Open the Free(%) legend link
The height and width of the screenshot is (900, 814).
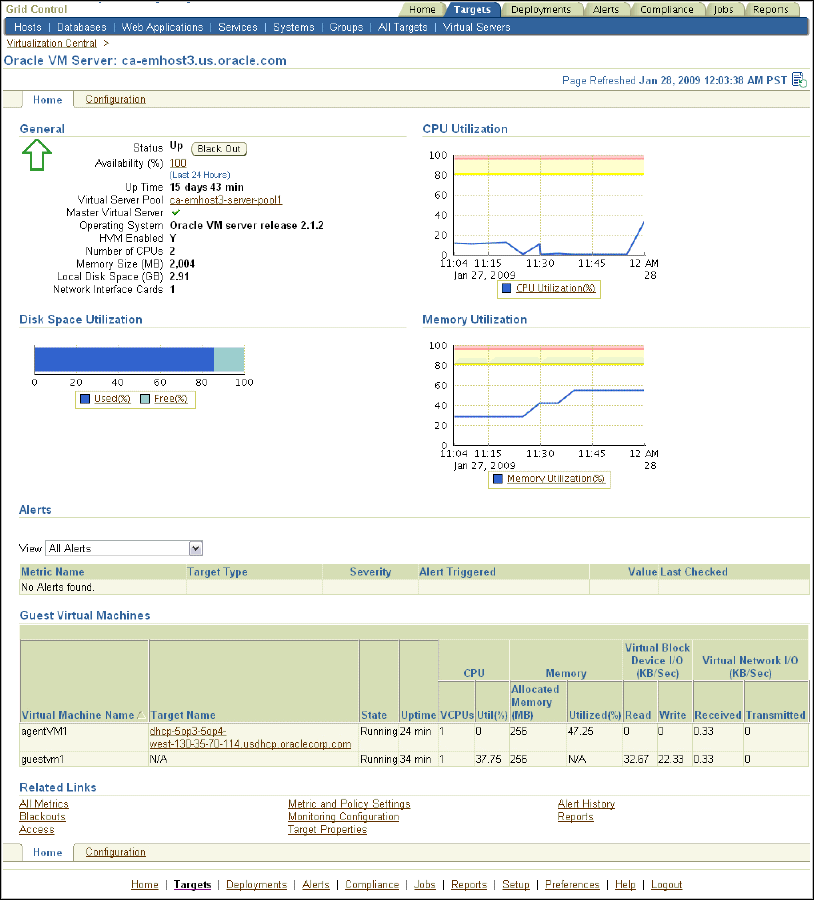click(170, 399)
